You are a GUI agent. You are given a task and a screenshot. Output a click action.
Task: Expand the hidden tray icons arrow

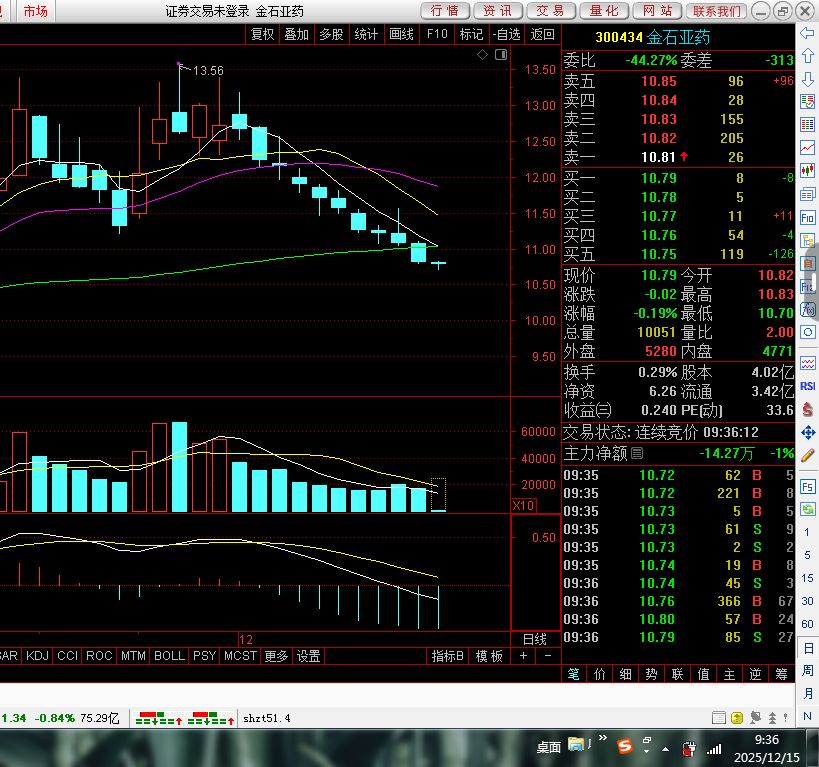click(665, 749)
